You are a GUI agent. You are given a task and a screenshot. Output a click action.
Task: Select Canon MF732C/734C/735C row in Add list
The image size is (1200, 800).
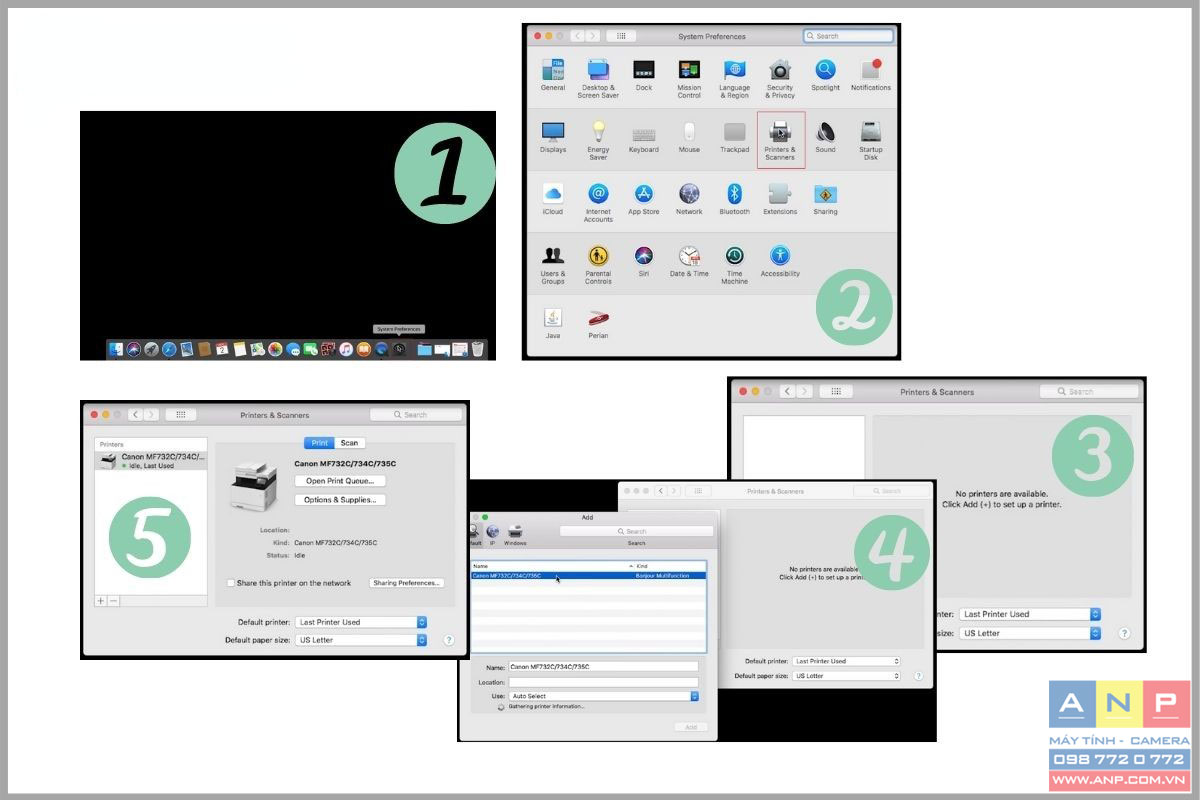point(588,576)
